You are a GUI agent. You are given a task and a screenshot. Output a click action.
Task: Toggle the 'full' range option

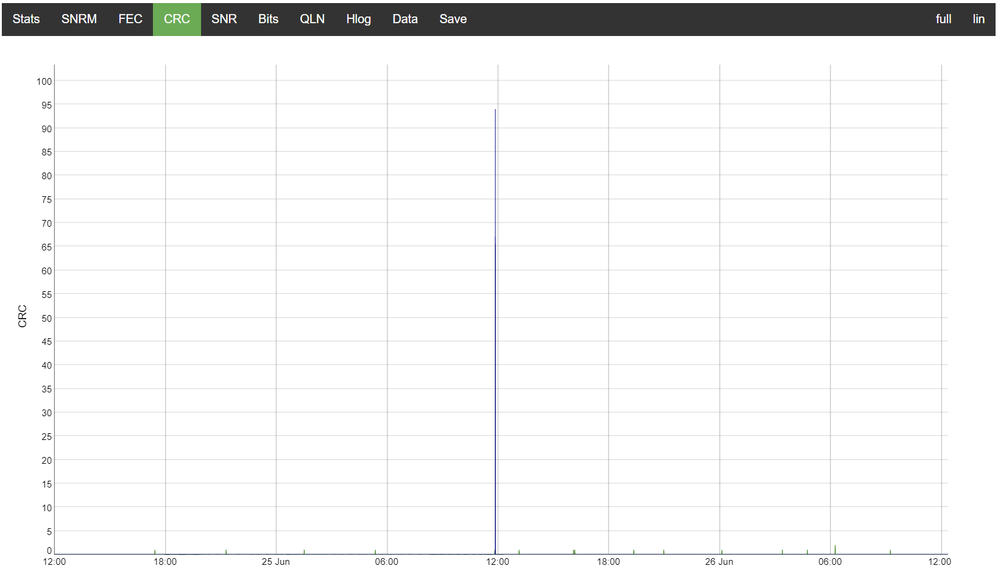point(943,19)
